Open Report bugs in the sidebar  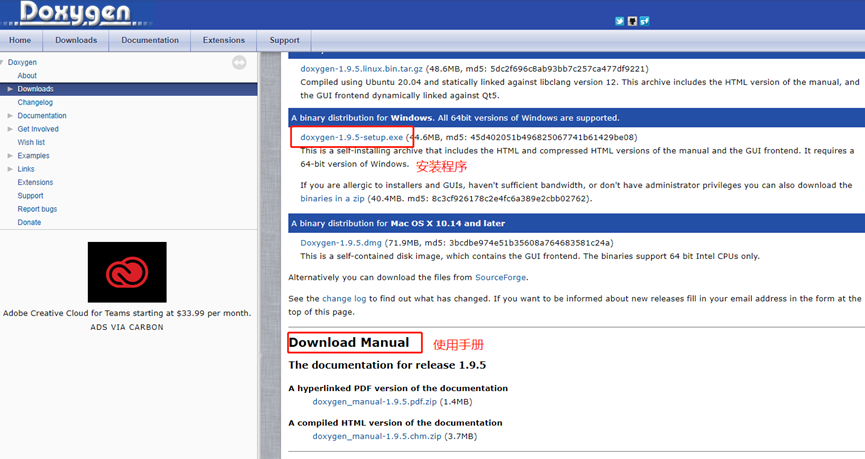tap(37, 209)
